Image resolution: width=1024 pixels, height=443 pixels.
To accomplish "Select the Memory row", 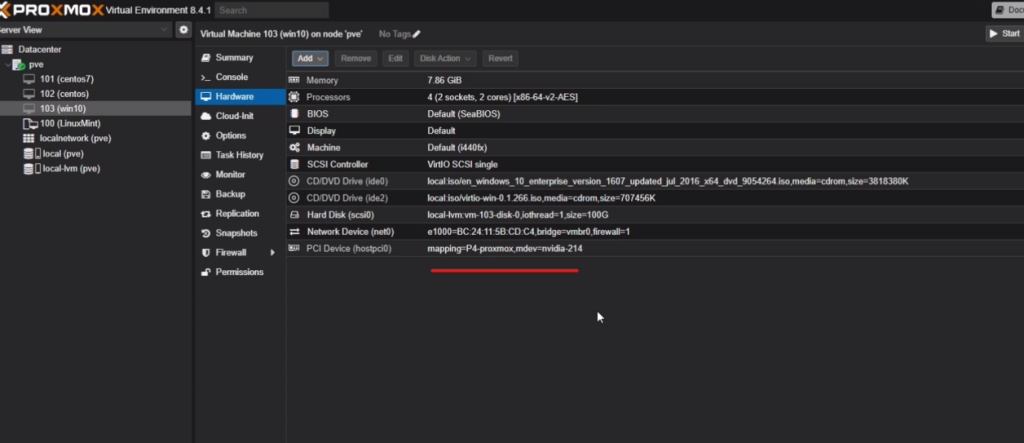I will tap(655, 80).
